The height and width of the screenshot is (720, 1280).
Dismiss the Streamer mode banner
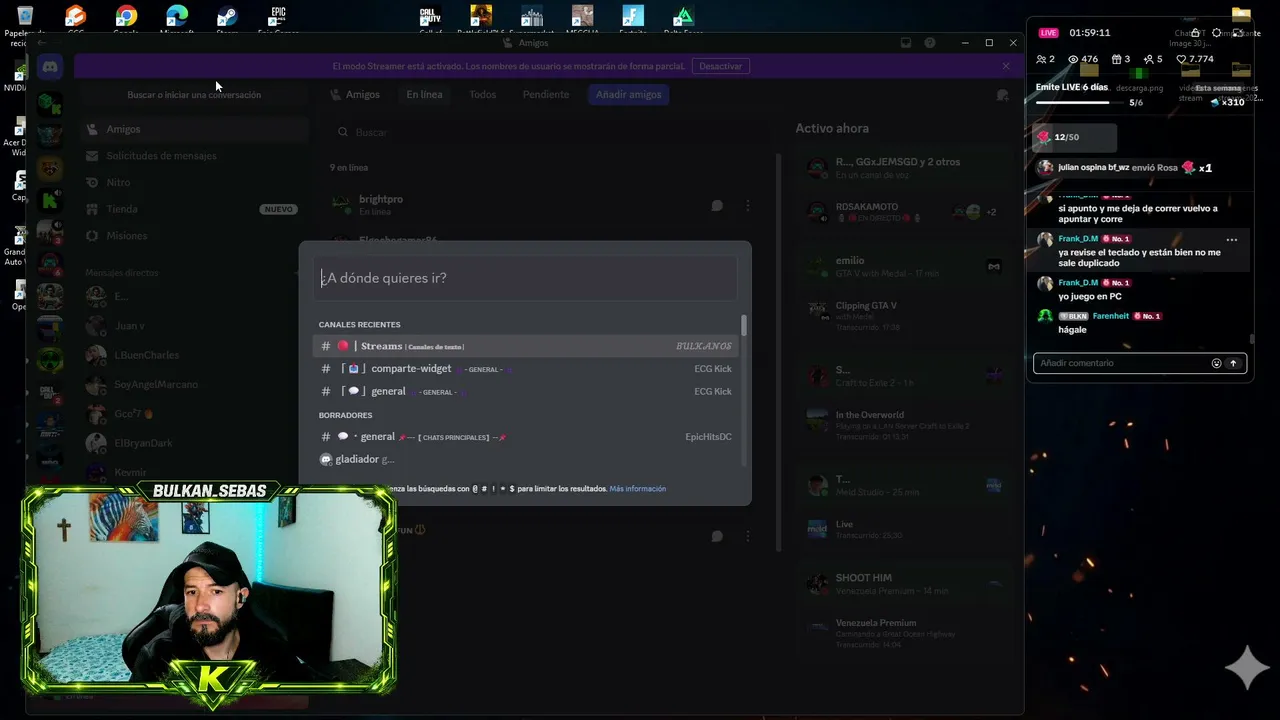click(1006, 66)
